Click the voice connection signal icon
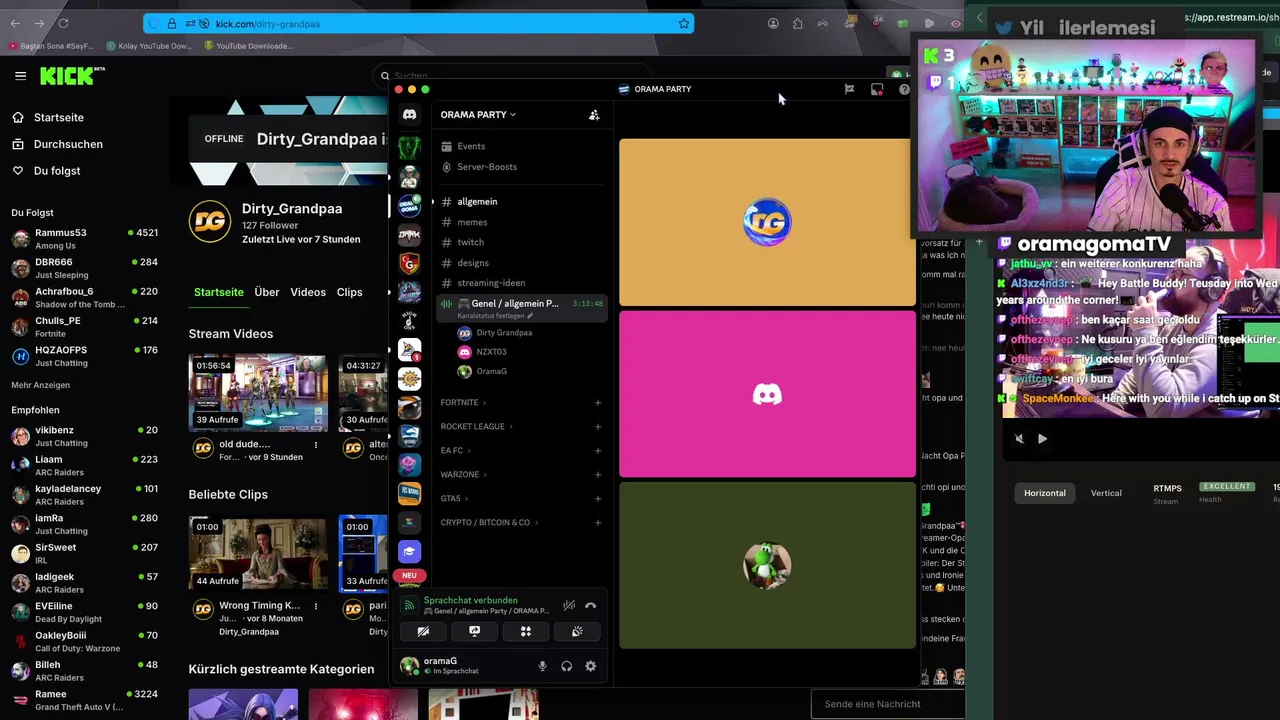This screenshot has width=1280, height=720. pyautogui.click(x=409, y=605)
